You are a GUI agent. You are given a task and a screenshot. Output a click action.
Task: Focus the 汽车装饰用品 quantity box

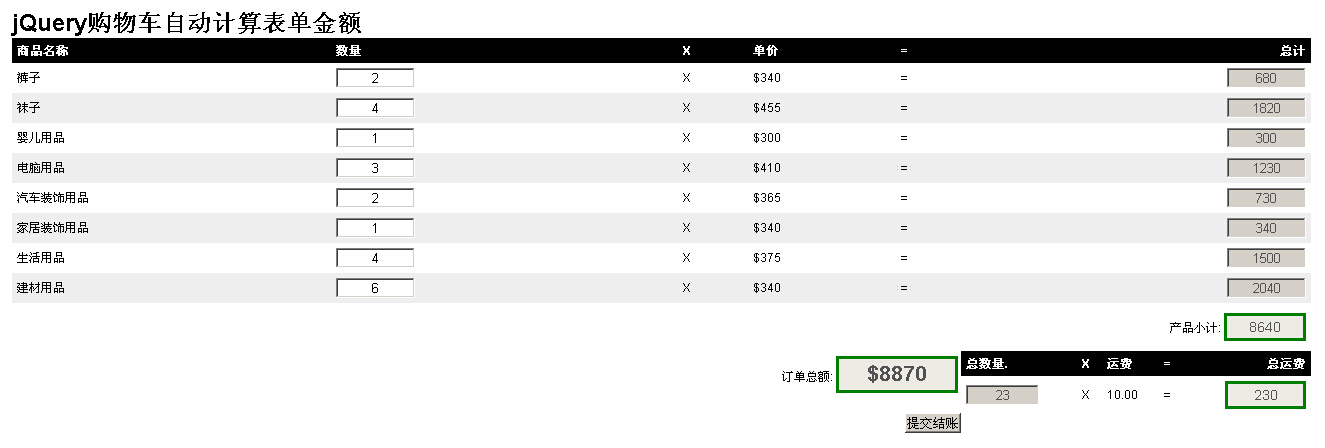[375, 198]
